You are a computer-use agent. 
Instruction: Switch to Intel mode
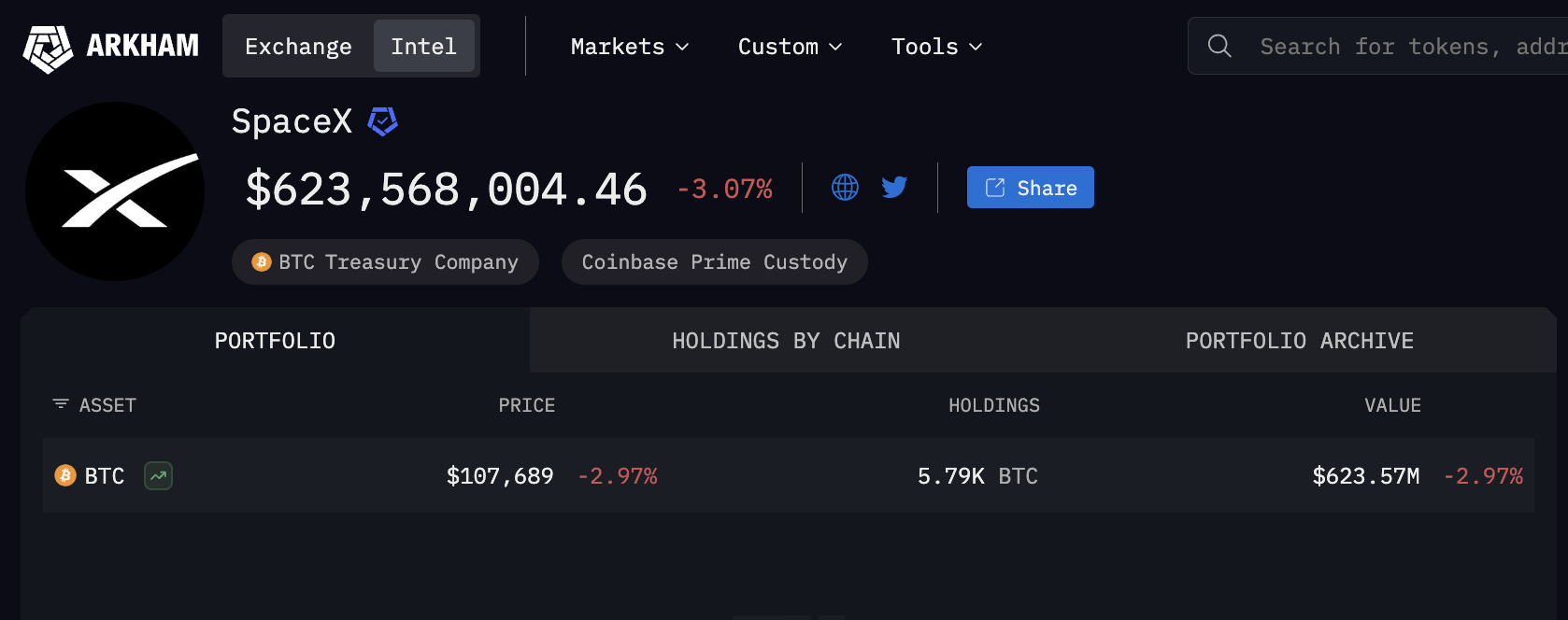[x=423, y=47]
